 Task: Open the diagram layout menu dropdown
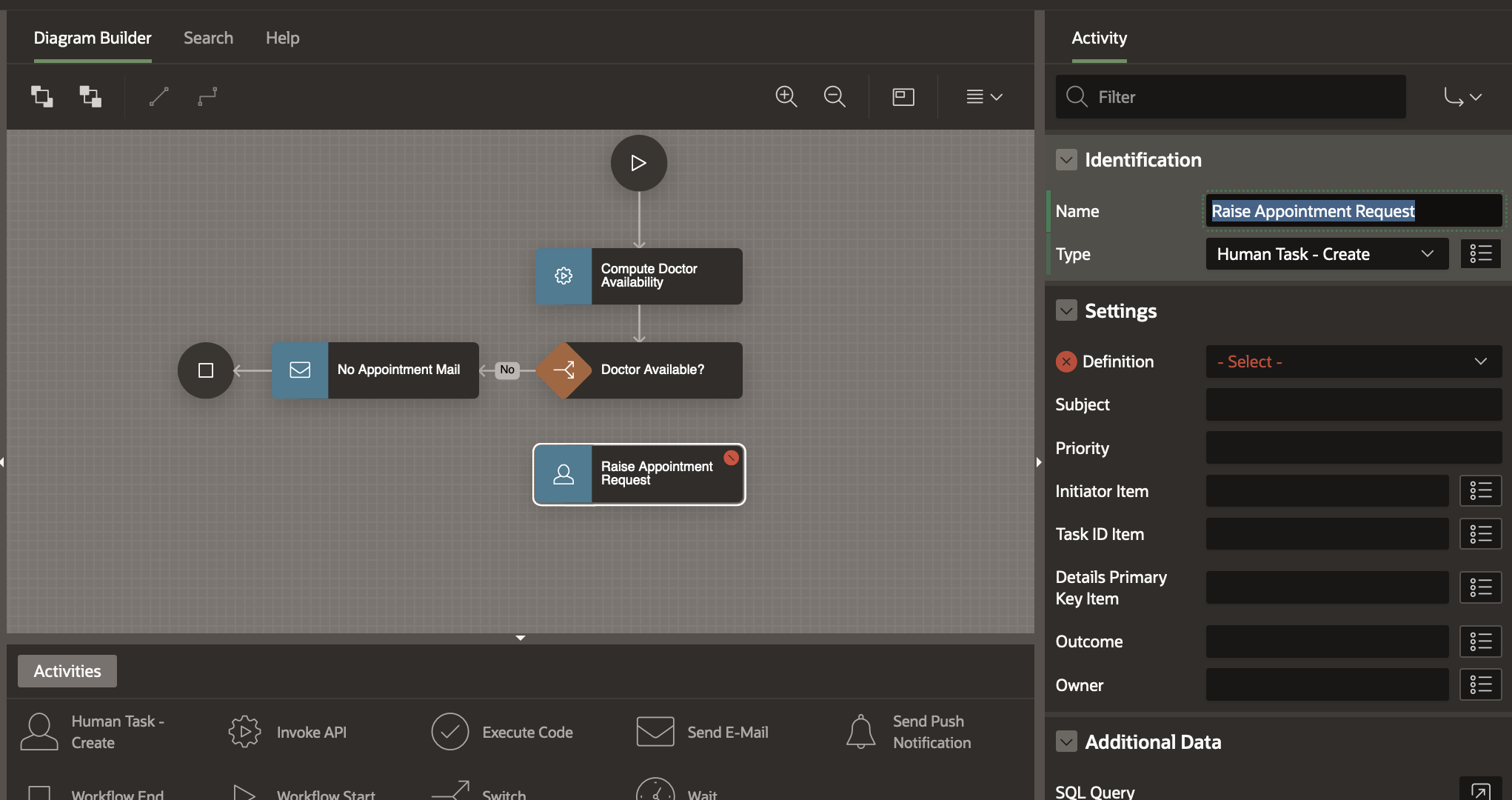984,96
